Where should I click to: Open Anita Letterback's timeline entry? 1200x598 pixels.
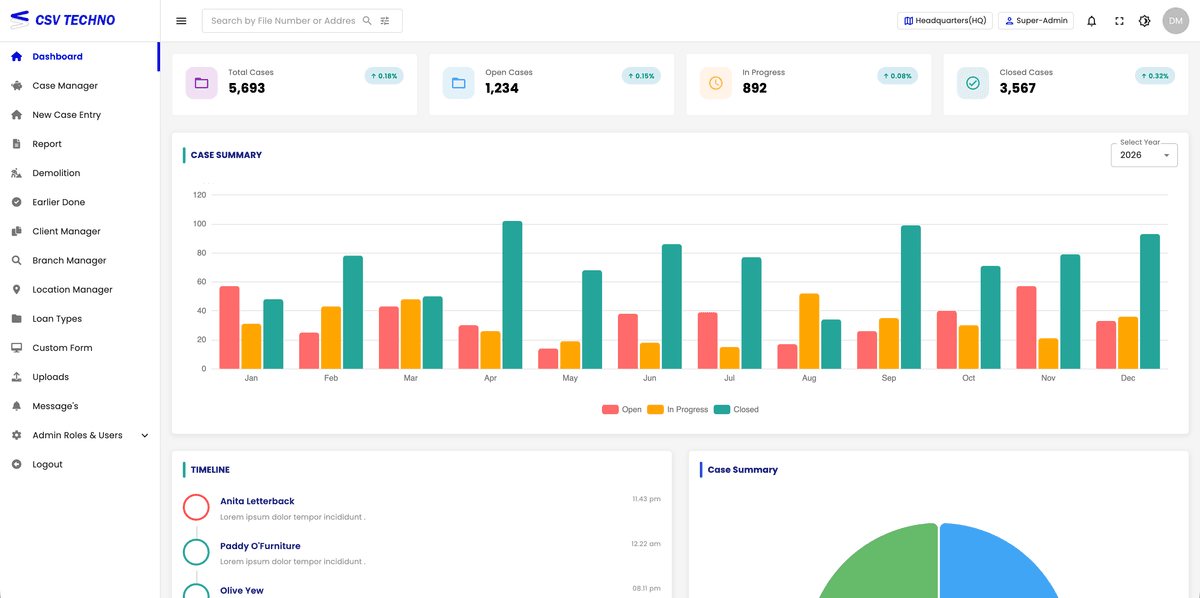coord(256,501)
